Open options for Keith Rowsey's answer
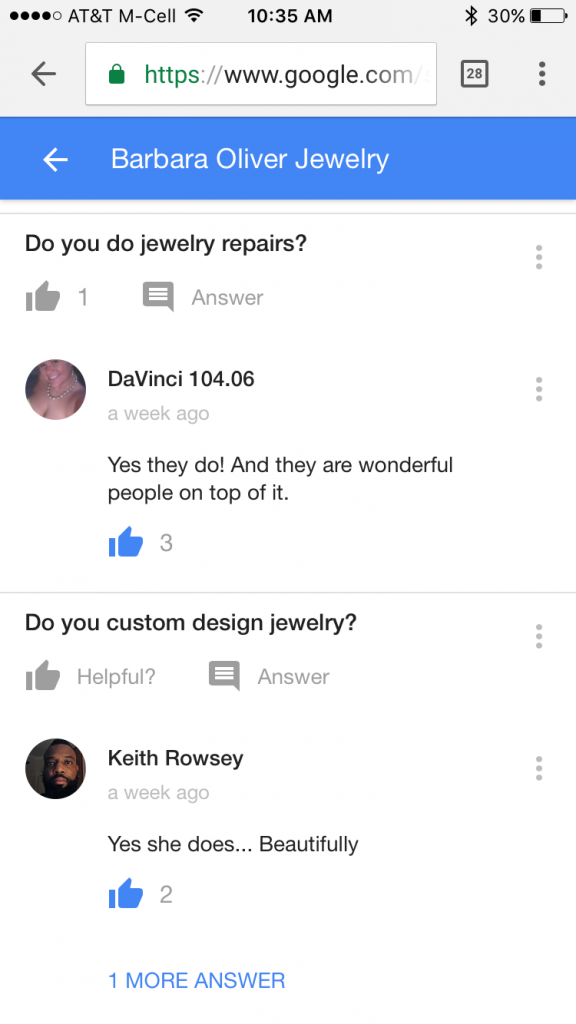The image size is (576, 1024). pos(539,768)
